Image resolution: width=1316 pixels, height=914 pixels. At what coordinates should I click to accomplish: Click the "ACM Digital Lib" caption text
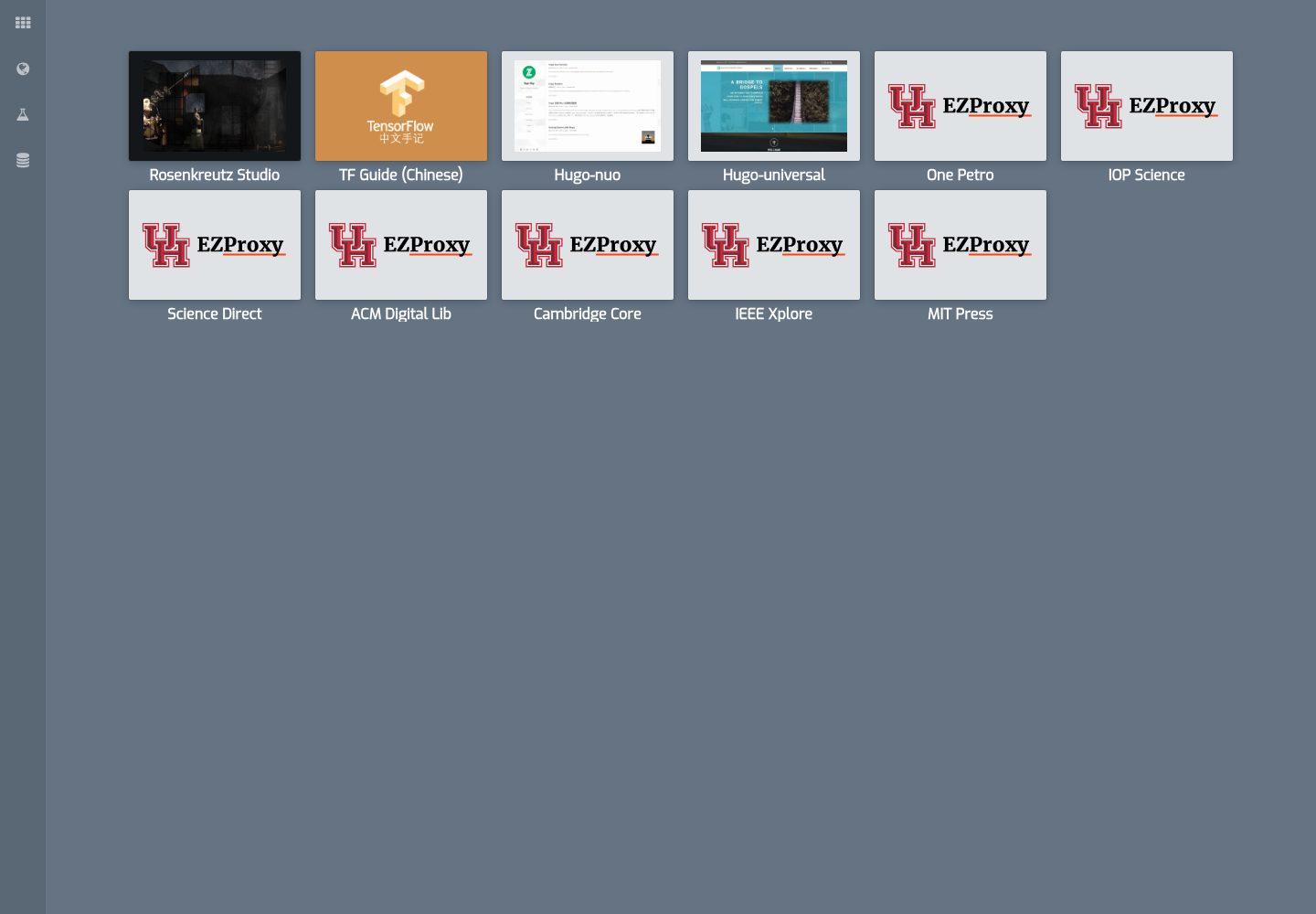401,314
